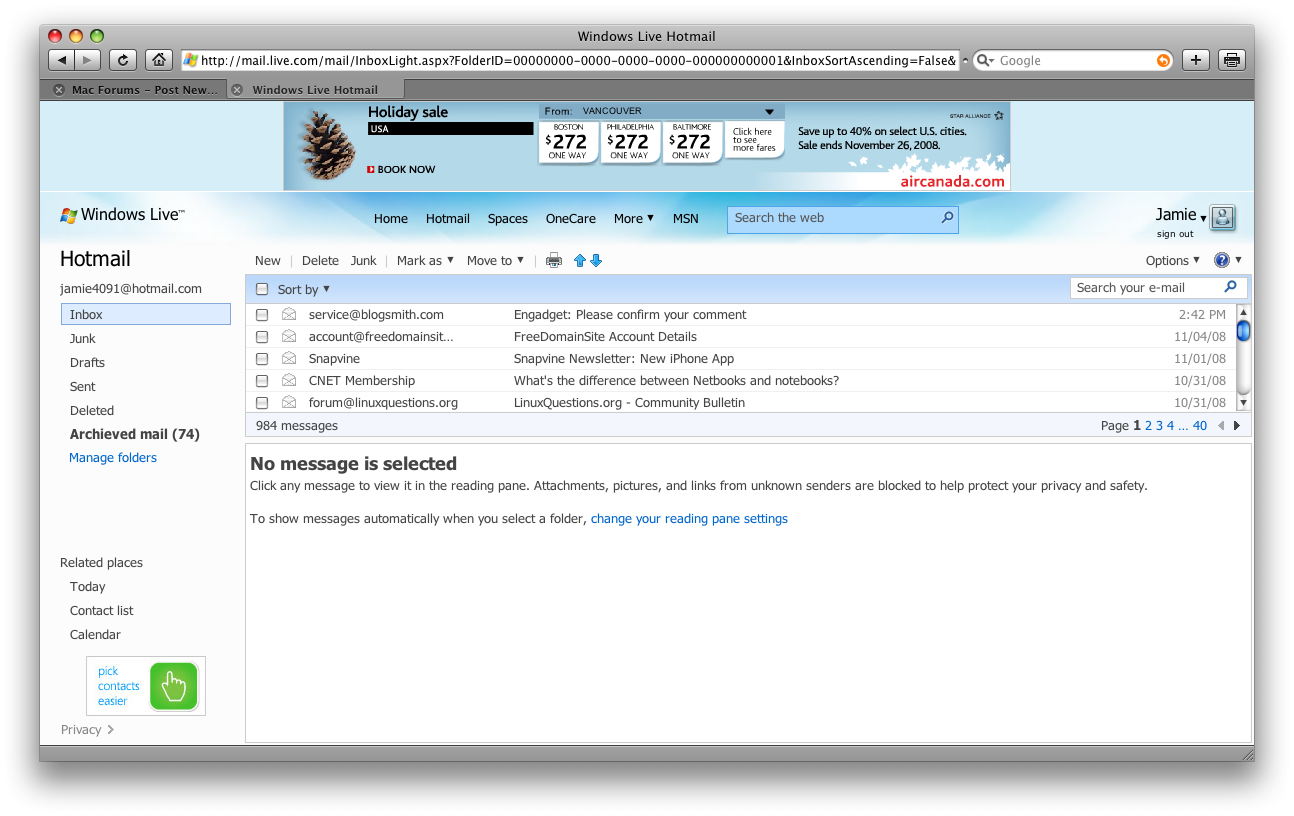The image size is (1294, 816).
Task: Click the message list scrollbar thumb
Action: (x=1244, y=331)
